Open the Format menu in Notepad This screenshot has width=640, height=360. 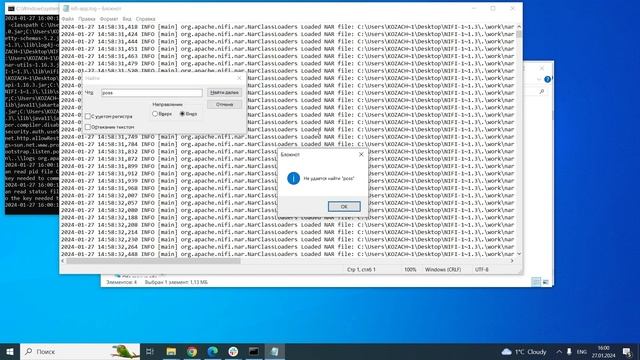[x=109, y=19]
